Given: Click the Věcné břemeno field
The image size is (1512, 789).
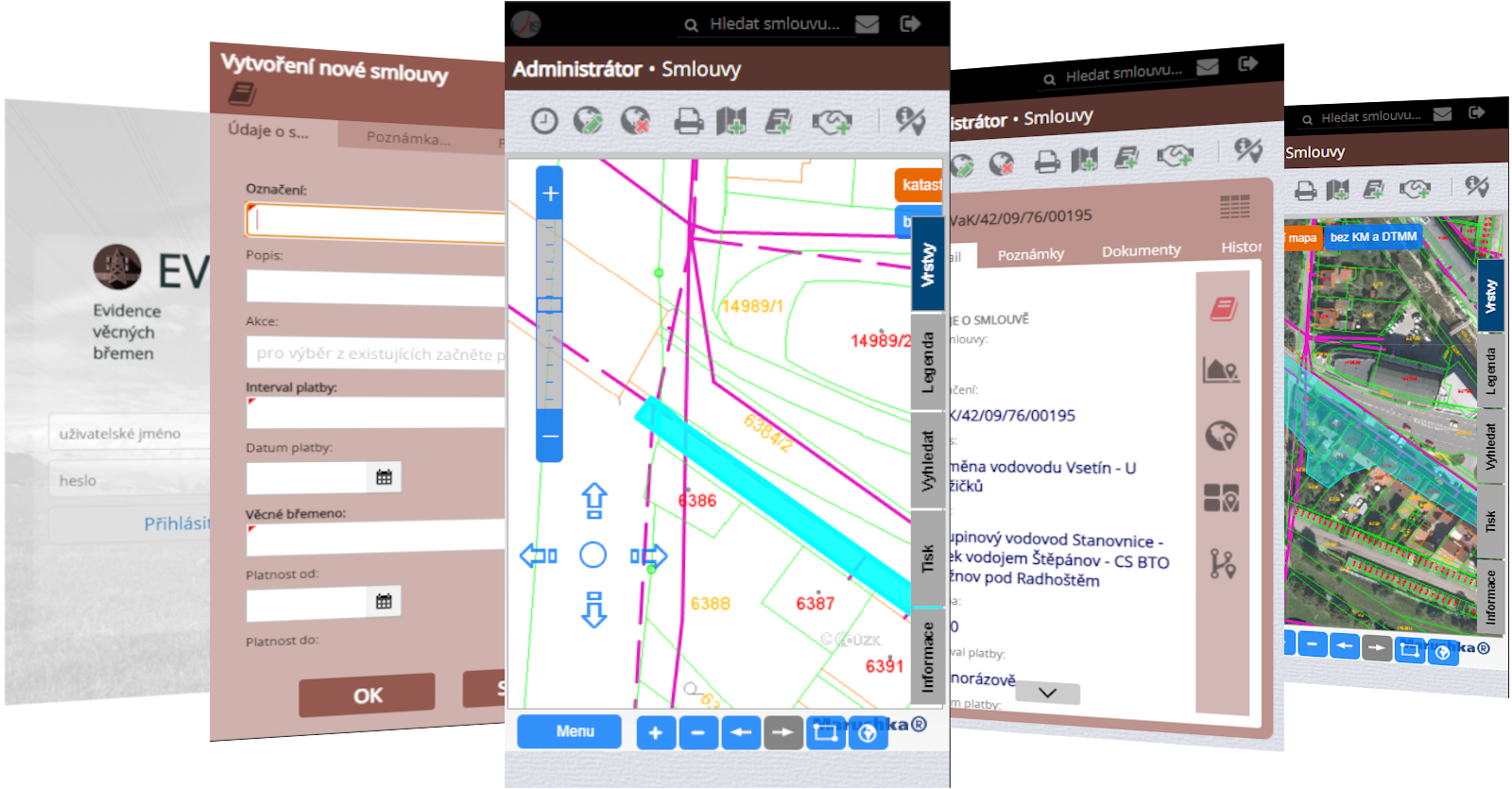Looking at the screenshot, I should [x=376, y=539].
